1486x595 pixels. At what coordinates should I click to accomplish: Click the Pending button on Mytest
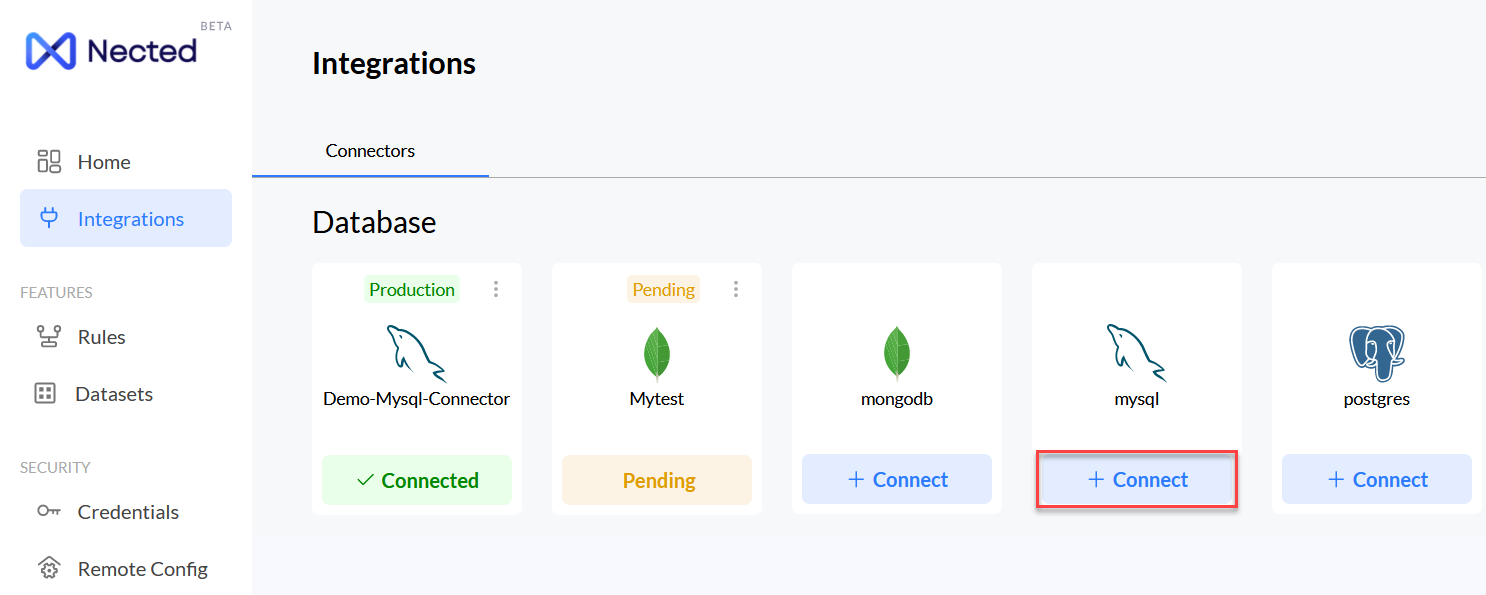pos(657,480)
